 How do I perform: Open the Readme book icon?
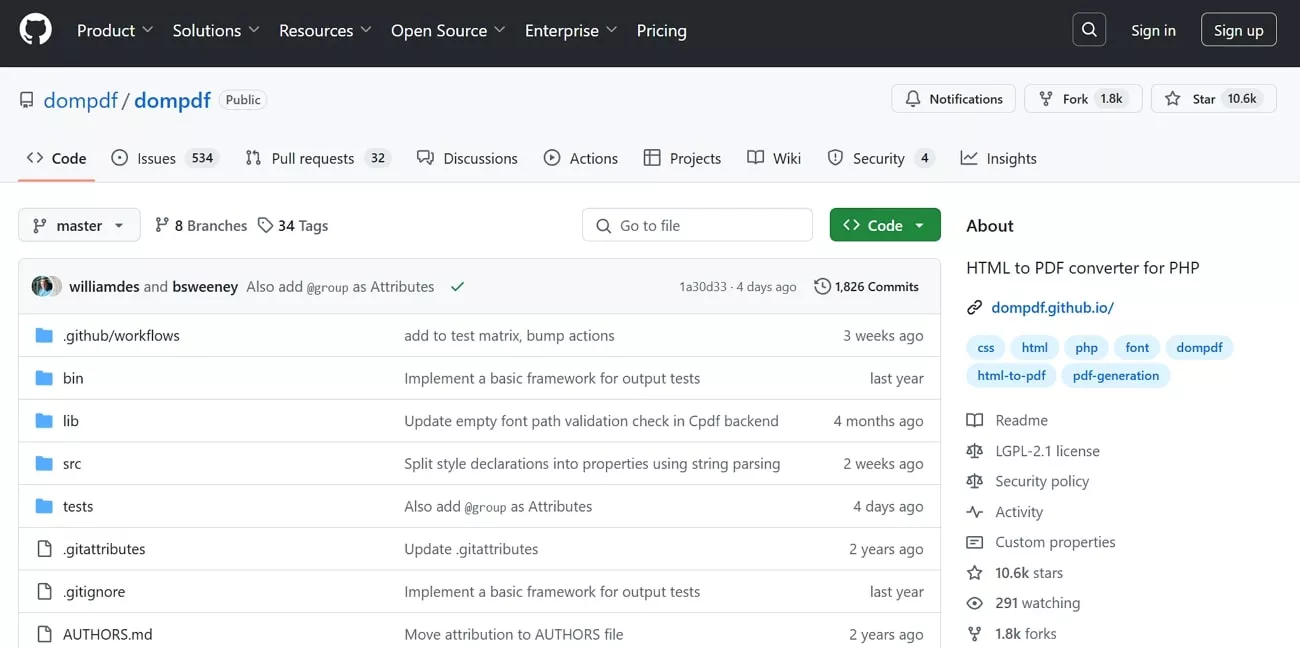pyautogui.click(x=974, y=420)
